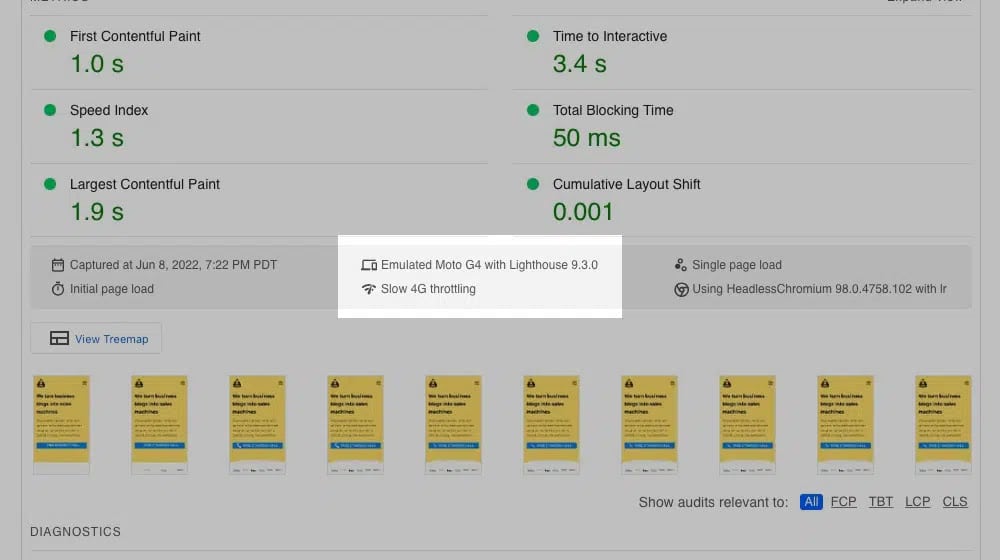Click the Initial page load text
1000x560 pixels.
tap(112, 289)
